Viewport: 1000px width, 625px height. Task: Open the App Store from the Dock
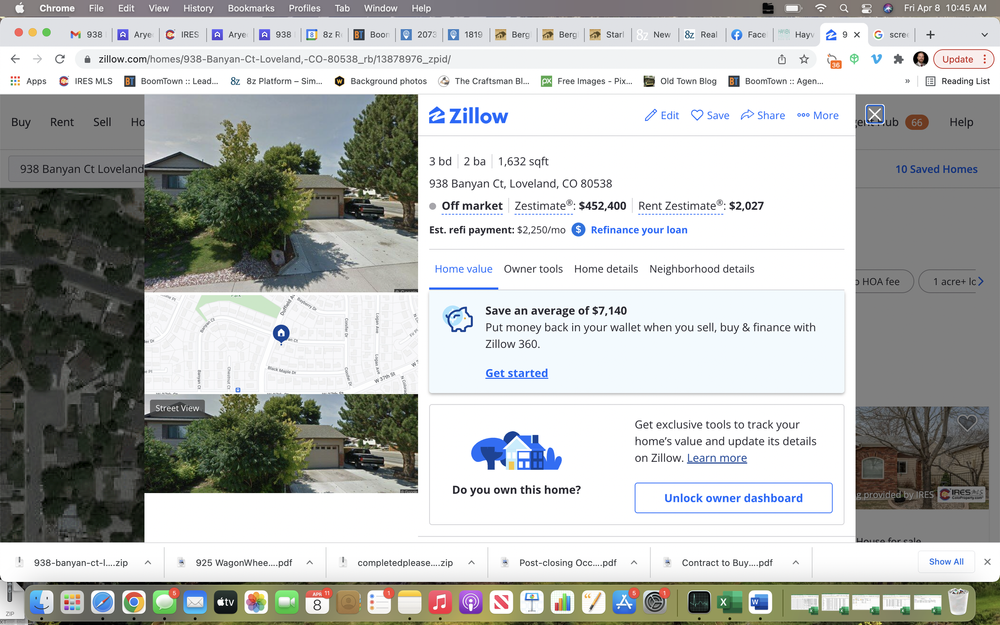coord(624,602)
